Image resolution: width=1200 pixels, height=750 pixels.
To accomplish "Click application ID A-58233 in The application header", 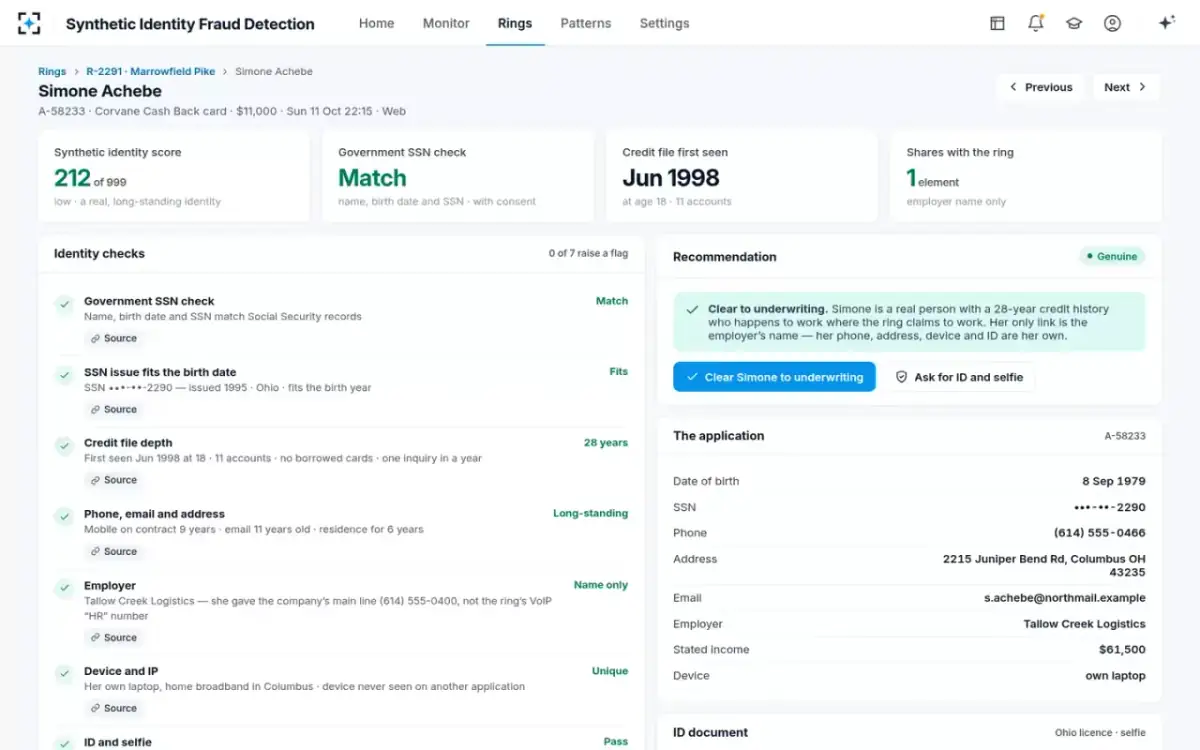I will click(x=1125, y=436).
